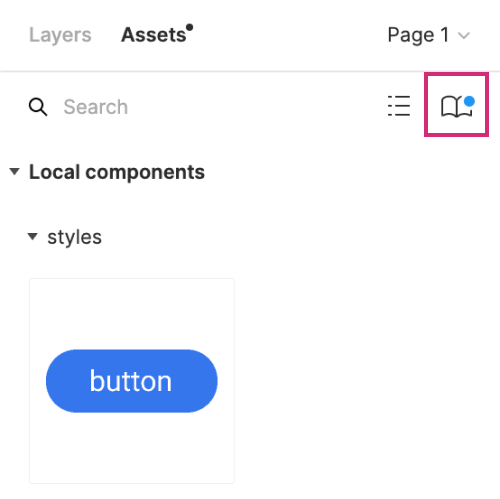The image size is (500, 499).
Task: Toggle list view with the list icon
Action: pos(399,106)
